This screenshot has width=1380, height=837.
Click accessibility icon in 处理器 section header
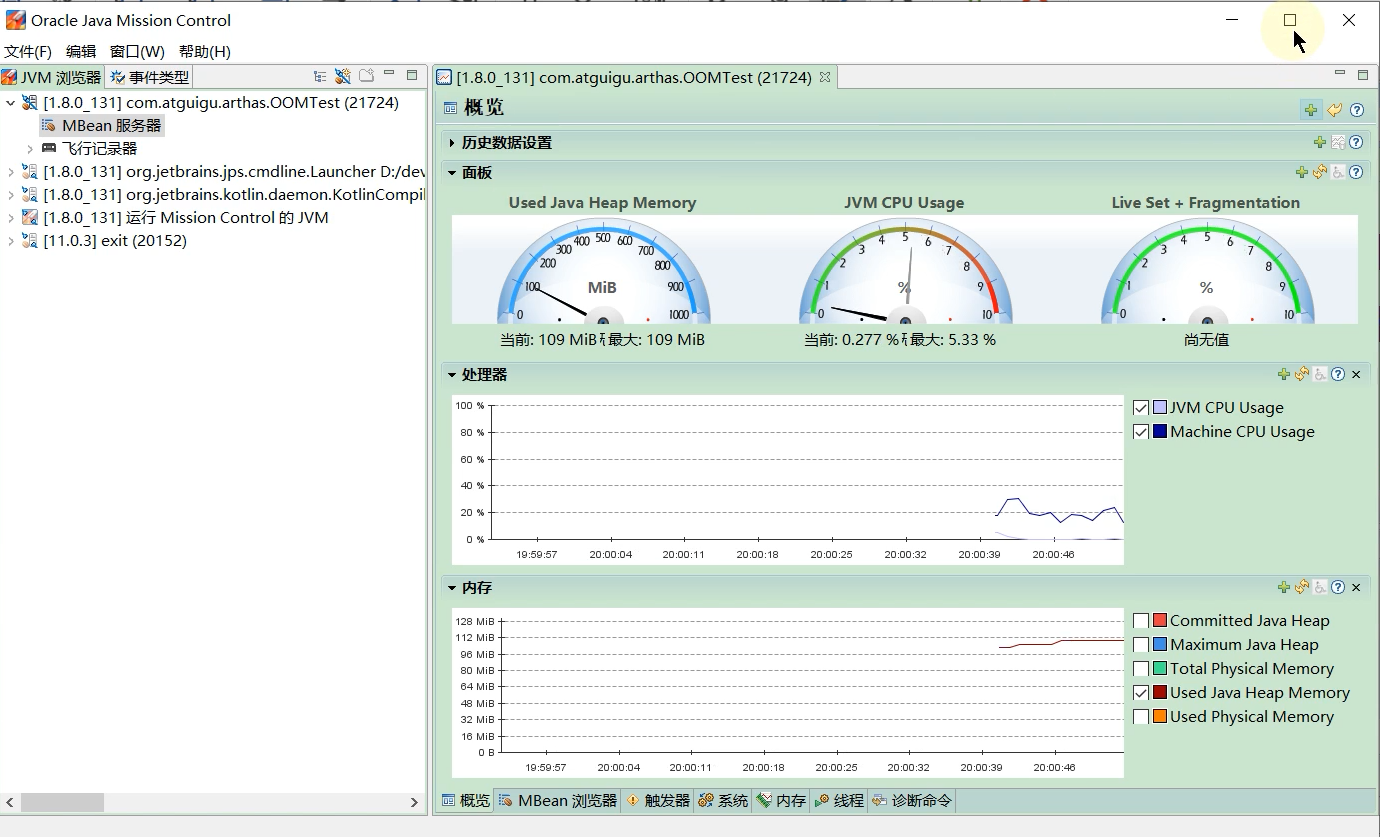[1320, 374]
